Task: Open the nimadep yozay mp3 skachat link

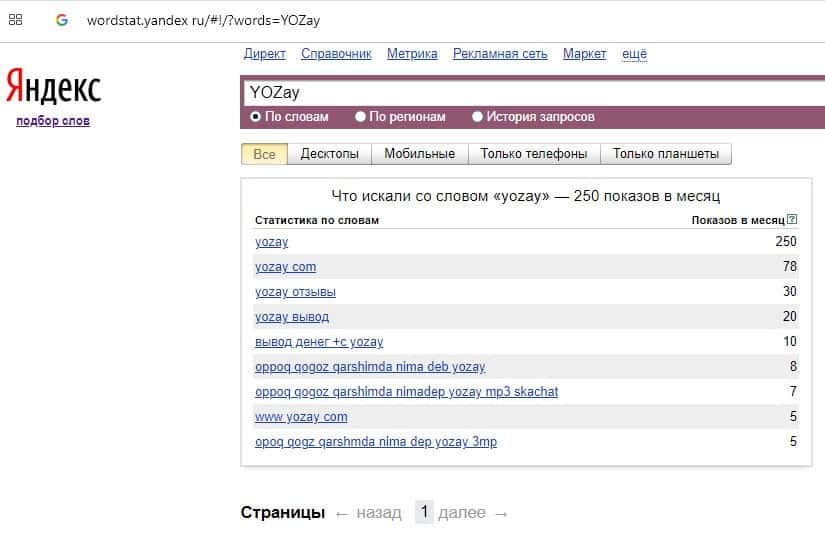Action: click(406, 392)
